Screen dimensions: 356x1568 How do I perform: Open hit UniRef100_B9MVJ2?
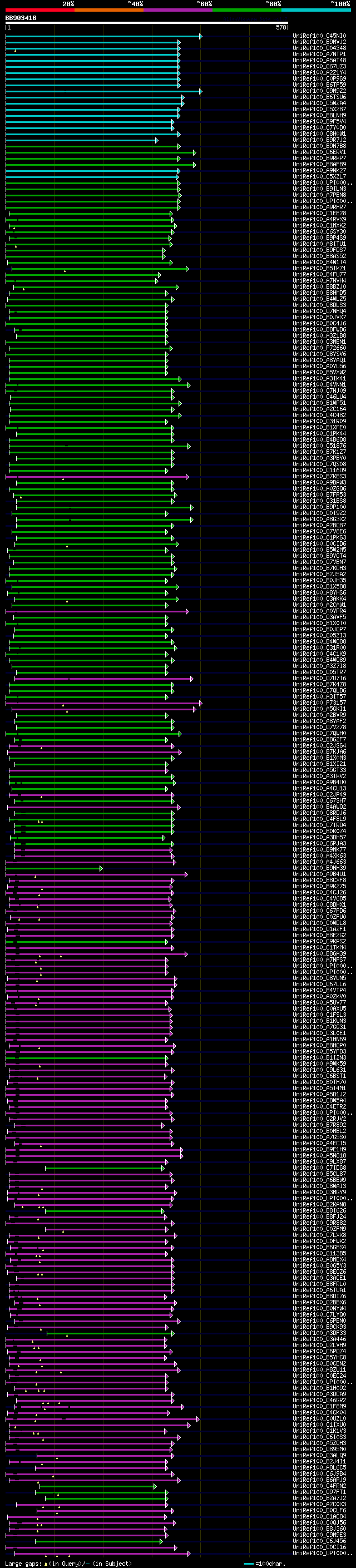pyautogui.click(x=319, y=42)
